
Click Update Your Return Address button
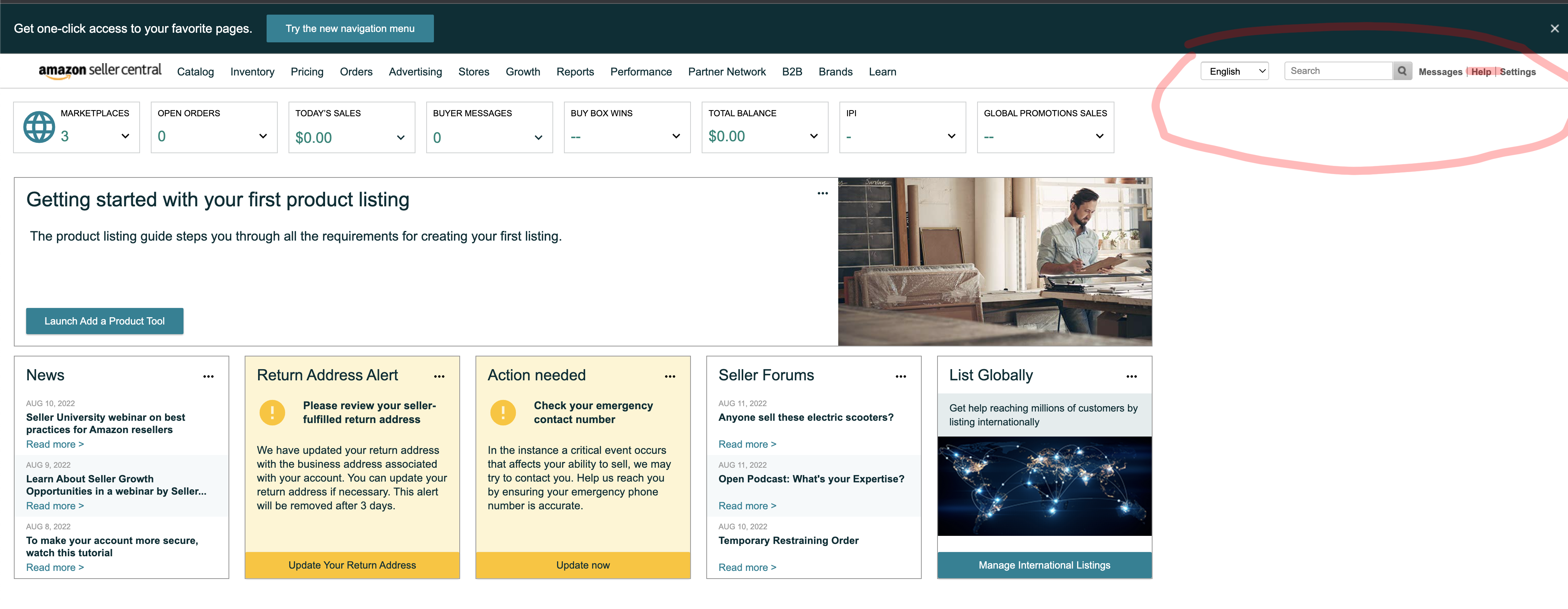click(x=352, y=565)
